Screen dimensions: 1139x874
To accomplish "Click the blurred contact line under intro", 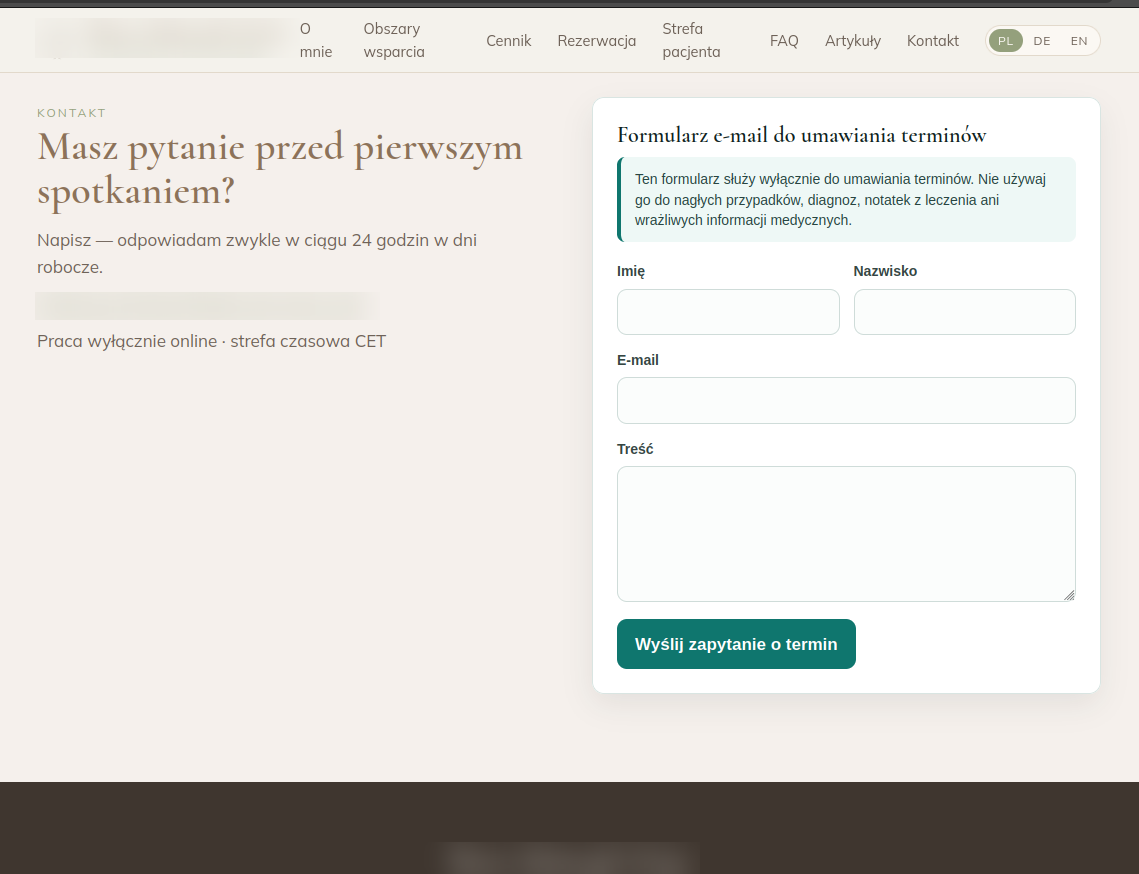I will [207, 306].
